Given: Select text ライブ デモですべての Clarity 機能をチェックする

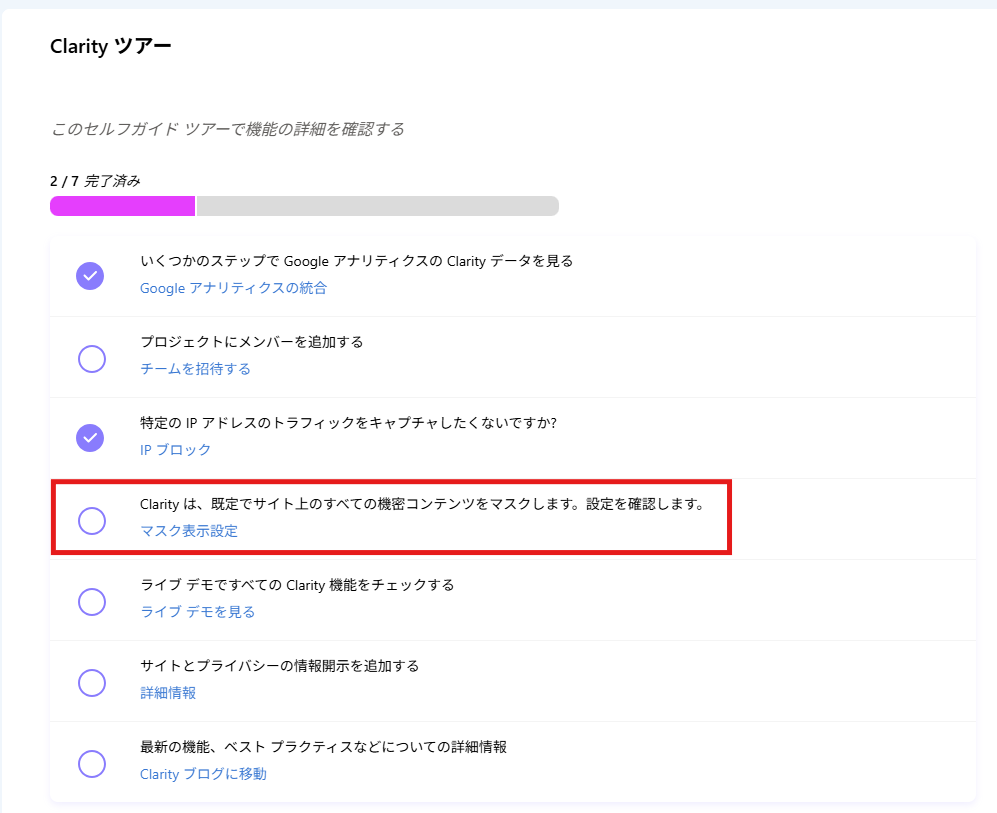Looking at the screenshot, I should (297, 585).
